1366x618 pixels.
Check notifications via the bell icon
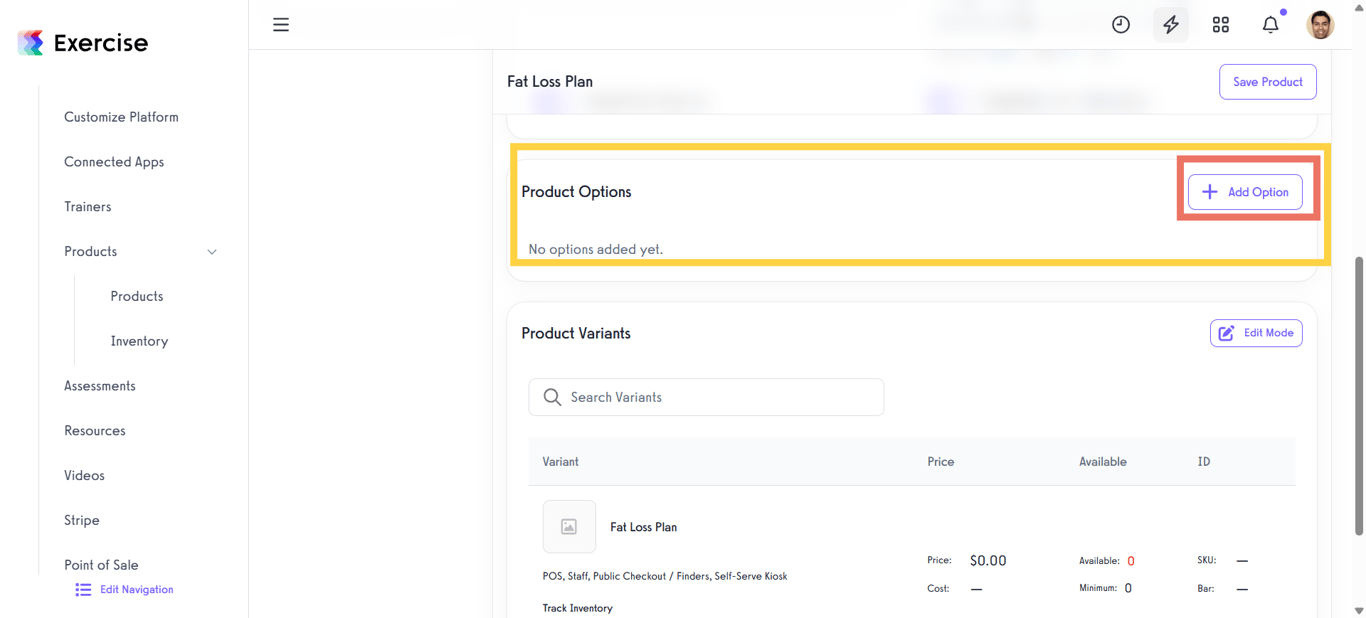tap(1270, 24)
